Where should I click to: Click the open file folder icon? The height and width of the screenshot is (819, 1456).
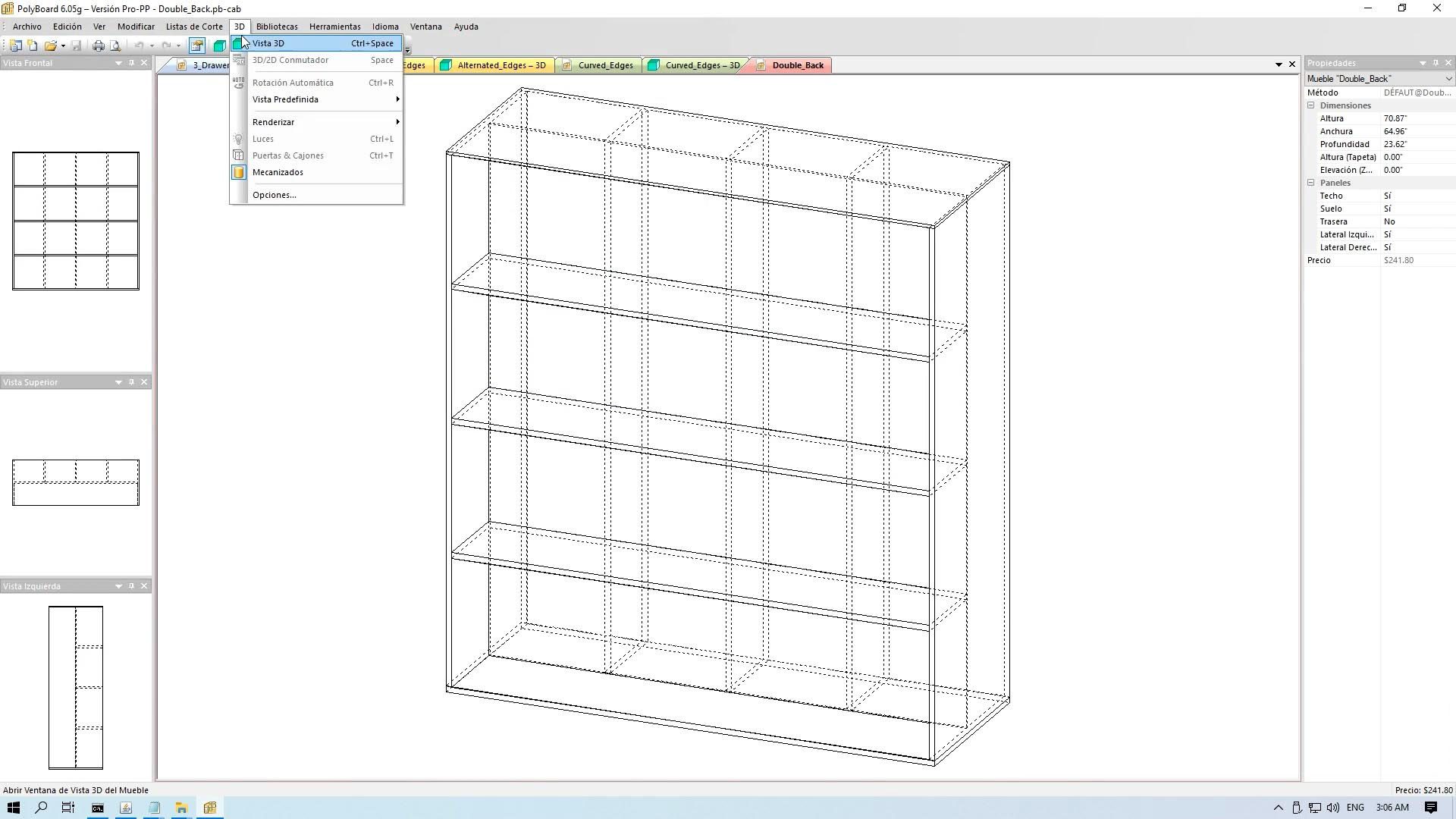point(50,45)
